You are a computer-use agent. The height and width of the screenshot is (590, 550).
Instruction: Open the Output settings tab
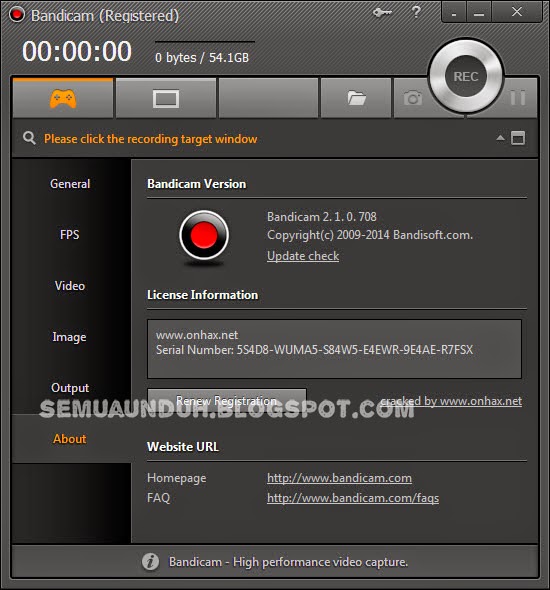click(x=70, y=388)
